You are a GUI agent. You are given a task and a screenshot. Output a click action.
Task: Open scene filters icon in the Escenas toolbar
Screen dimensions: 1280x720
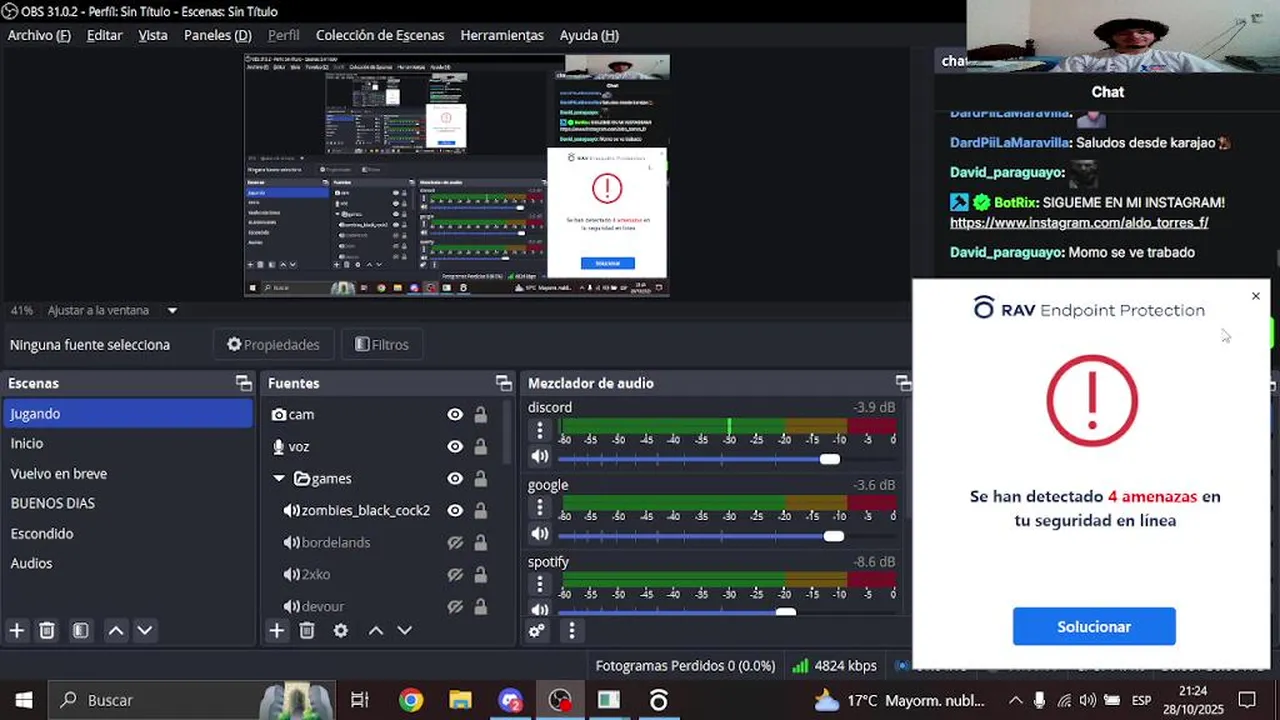click(x=81, y=630)
